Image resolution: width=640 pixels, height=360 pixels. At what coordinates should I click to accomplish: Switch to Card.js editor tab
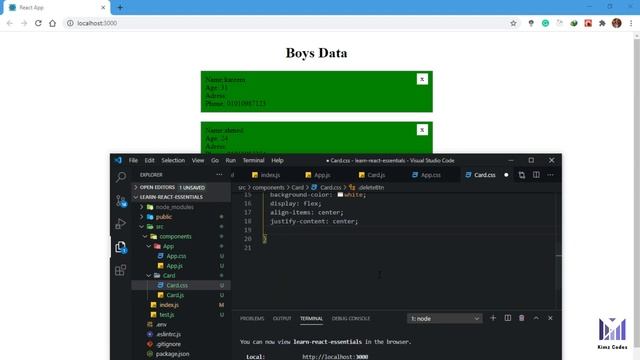click(x=372, y=175)
